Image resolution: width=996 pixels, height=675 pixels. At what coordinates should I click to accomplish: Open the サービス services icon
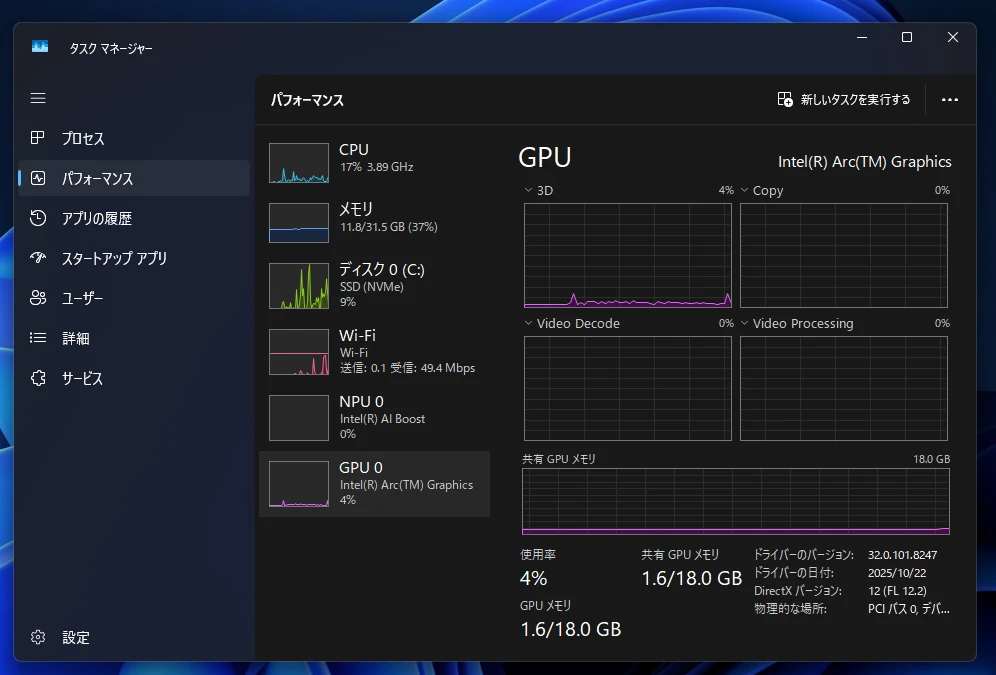[38, 378]
